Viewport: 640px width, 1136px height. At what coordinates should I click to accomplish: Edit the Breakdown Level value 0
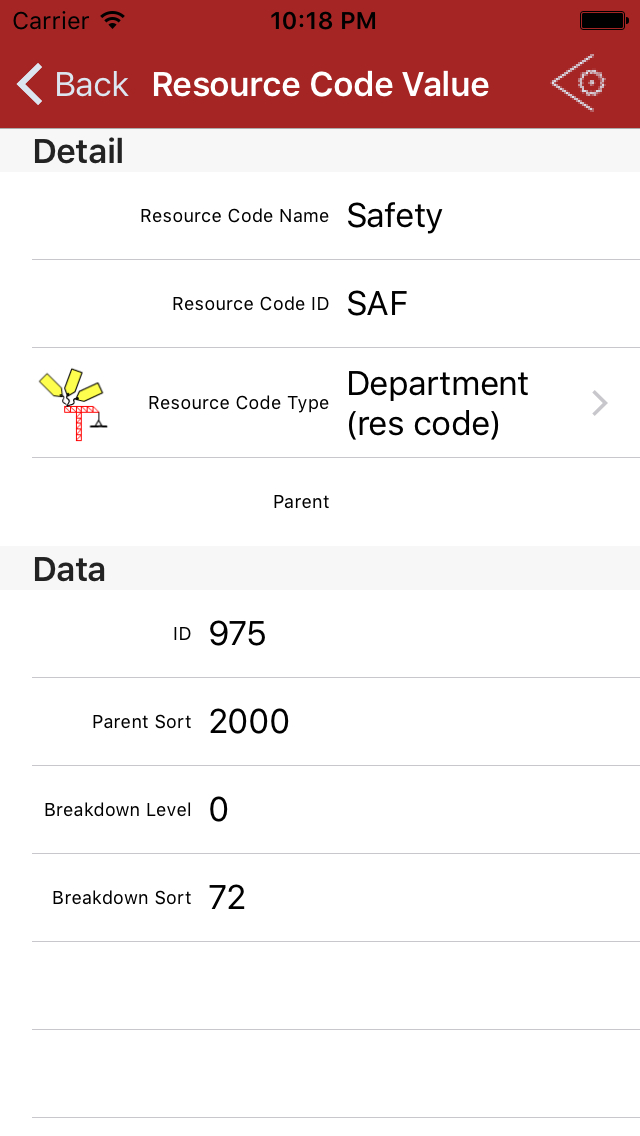click(x=219, y=810)
